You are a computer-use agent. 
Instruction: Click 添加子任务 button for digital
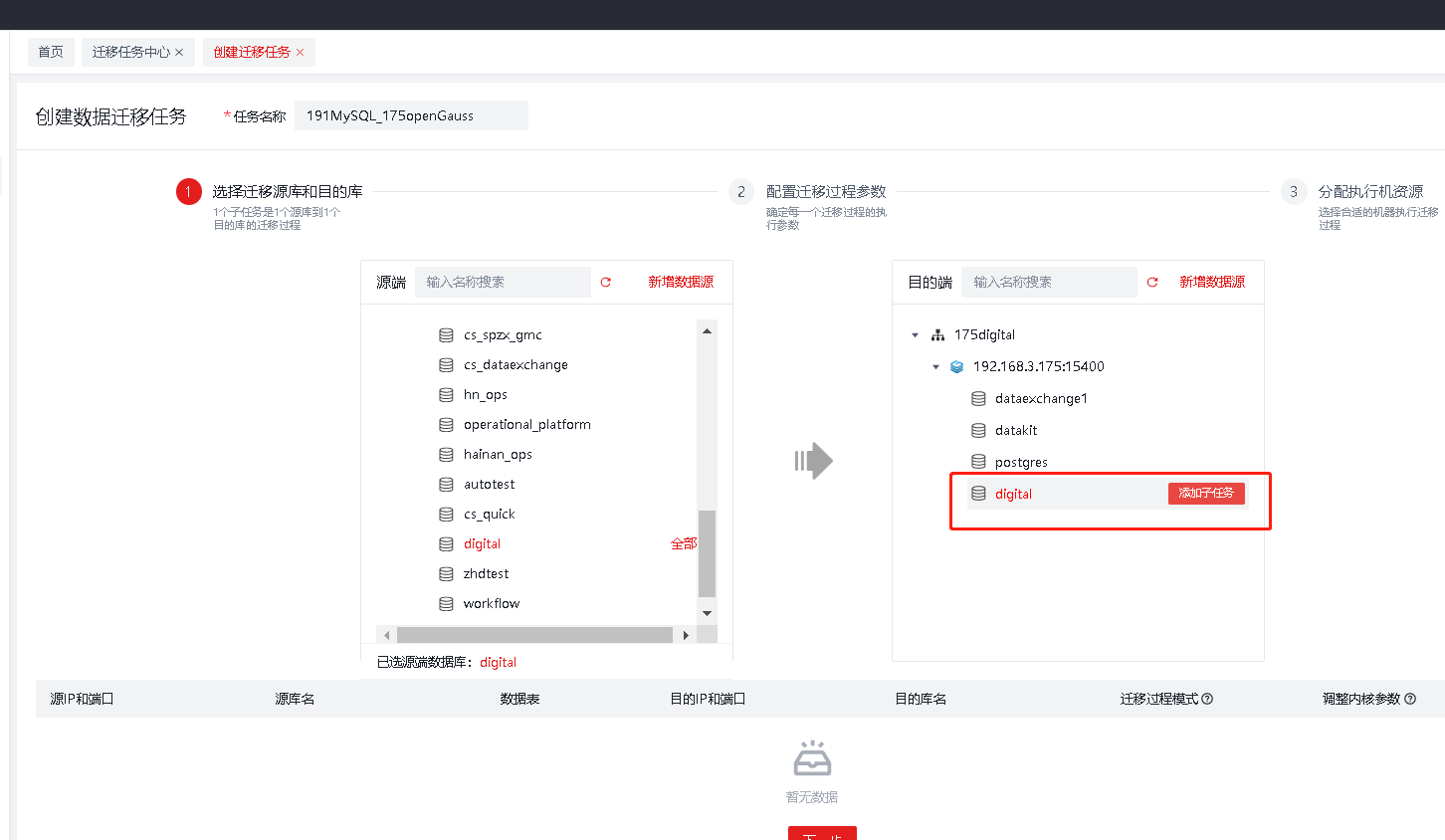coord(1206,494)
